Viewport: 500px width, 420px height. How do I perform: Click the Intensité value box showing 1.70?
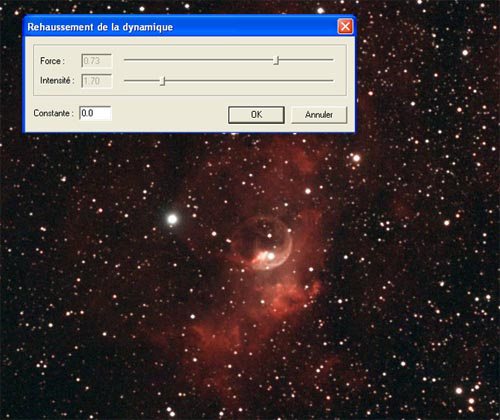pos(97,81)
